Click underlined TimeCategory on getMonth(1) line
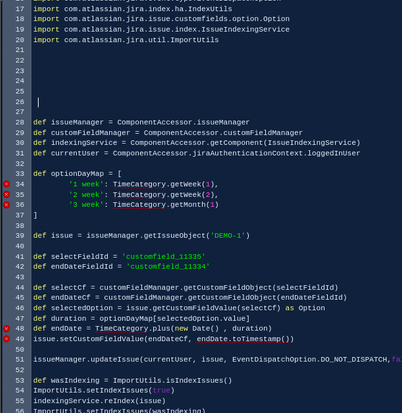Image resolution: width=402 pixels, height=413 pixels. point(139,205)
